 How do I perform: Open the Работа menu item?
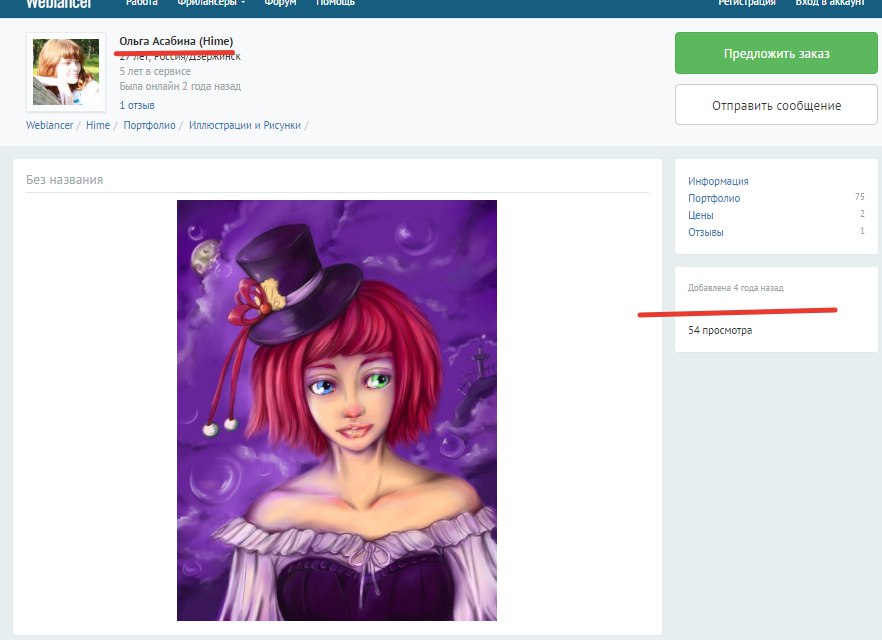tap(141, 3)
